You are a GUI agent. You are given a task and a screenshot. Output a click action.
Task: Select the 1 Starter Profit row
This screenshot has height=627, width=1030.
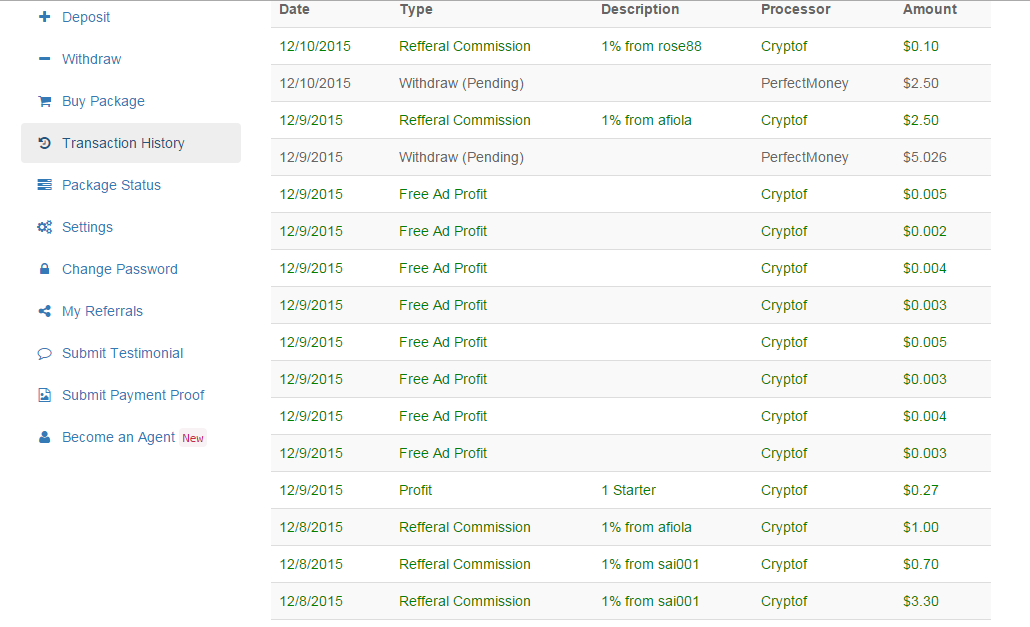[630, 490]
